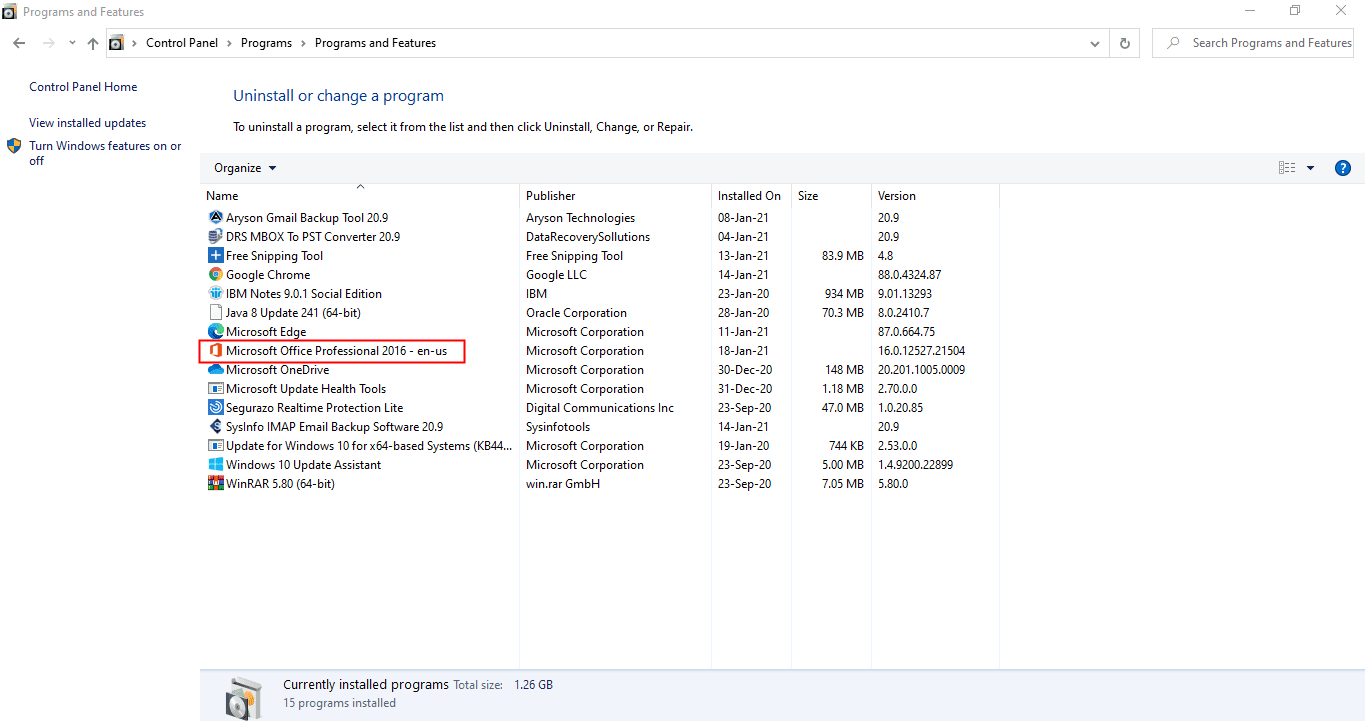Expand the chevron after Control Panel breadcrumb
This screenshot has width=1365, height=721.
(x=230, y=43)
